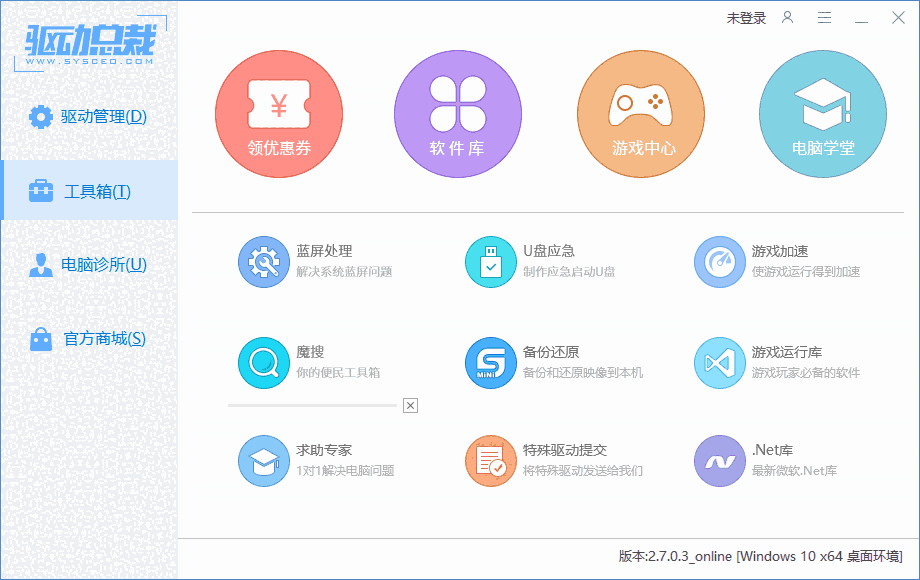Viewport: 920px width, 580px height.
Task: Open the 备份还原 backup and restore tool
Action: point(491,361)
